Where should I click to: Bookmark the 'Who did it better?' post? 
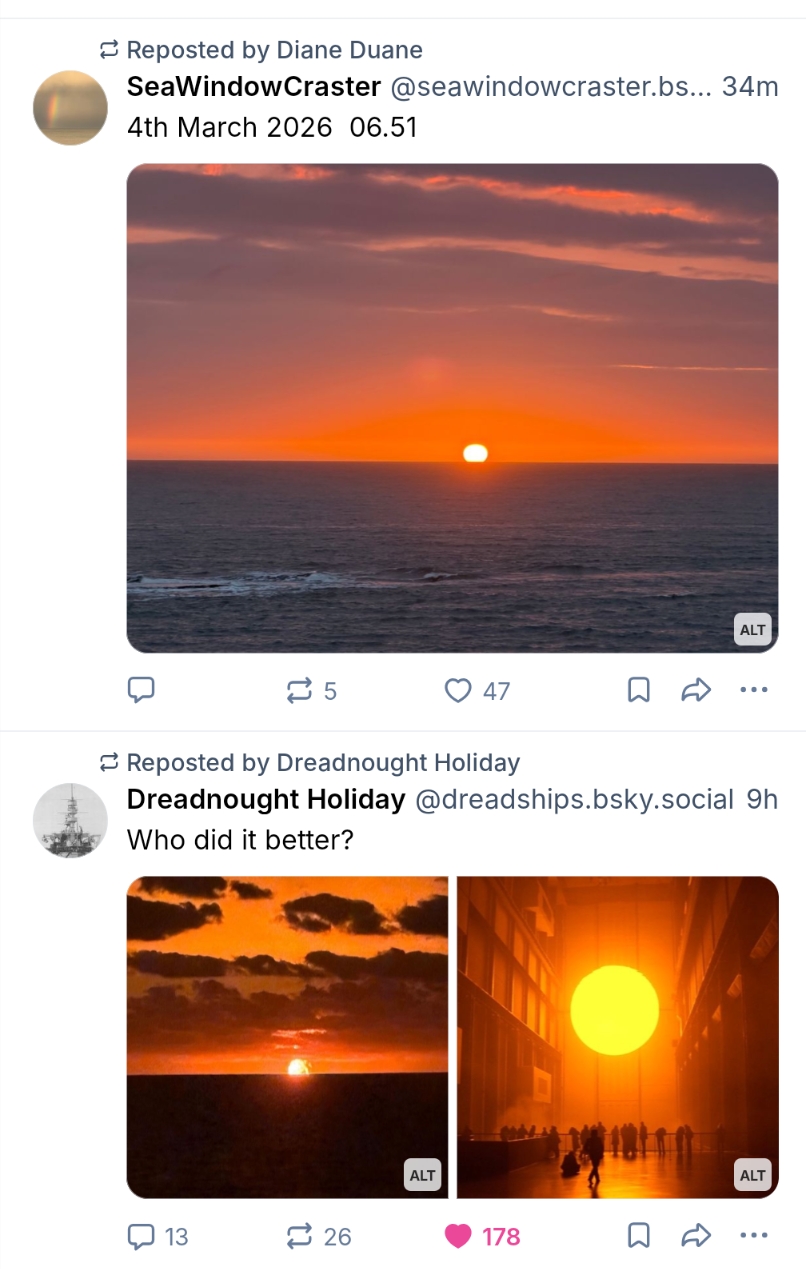(x=638, y=1237)
